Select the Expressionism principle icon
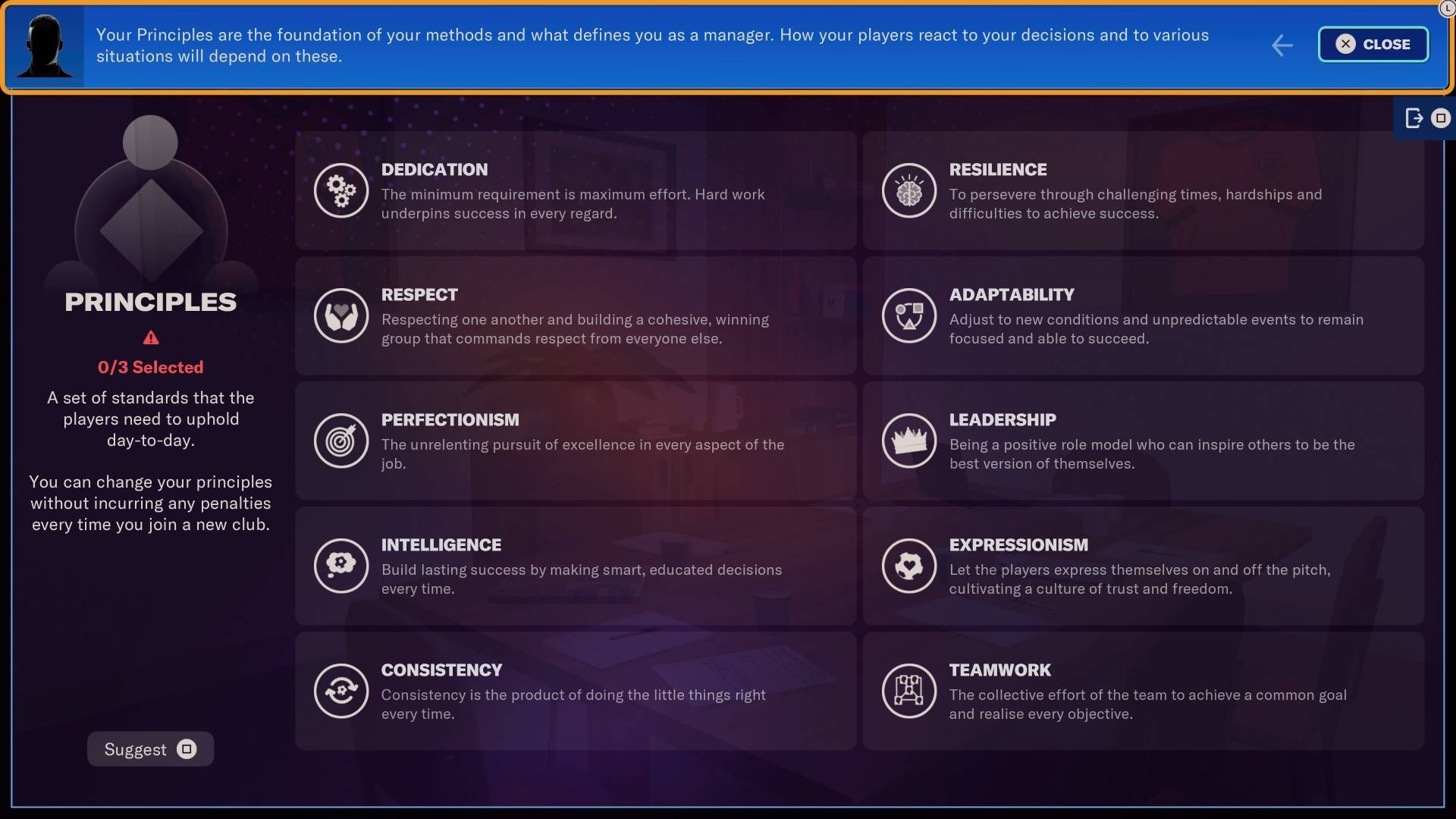Screen dimensions: 1456x819 [x=908, y=565]
